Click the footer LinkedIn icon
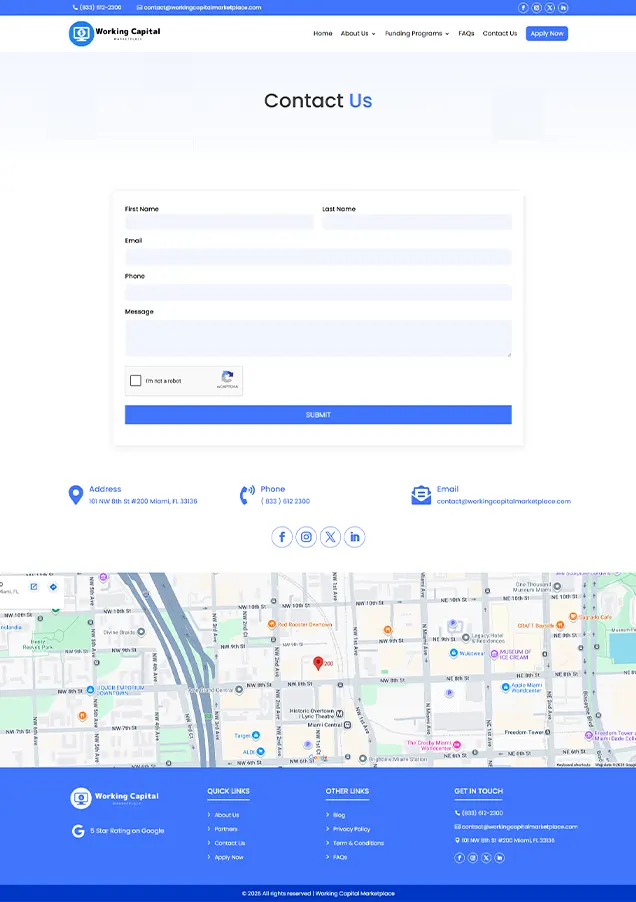This screenshot has width=636, height=902. (500, 858)
